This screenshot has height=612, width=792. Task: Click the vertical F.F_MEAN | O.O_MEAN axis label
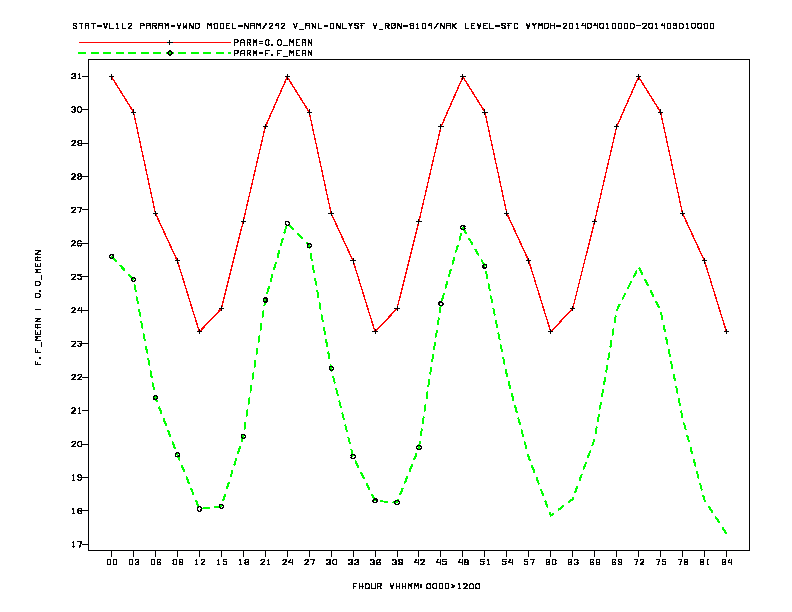(x=38, y=307)
